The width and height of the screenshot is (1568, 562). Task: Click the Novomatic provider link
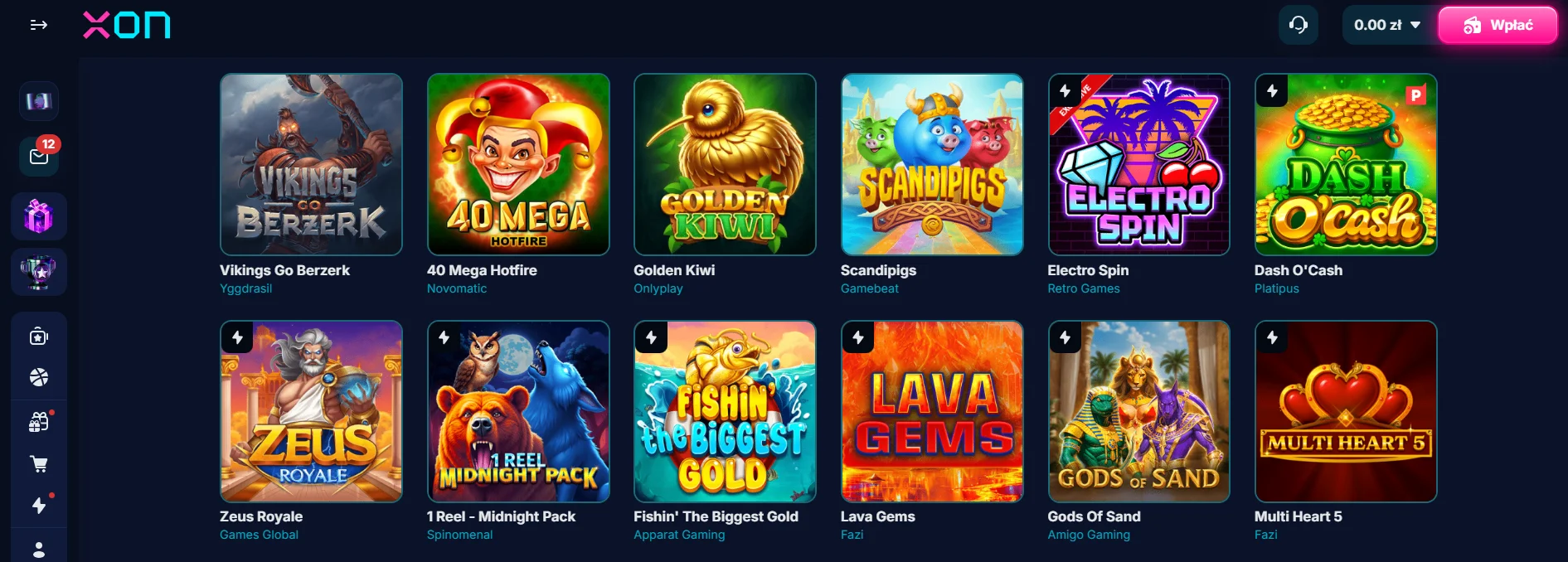point(457,288)
